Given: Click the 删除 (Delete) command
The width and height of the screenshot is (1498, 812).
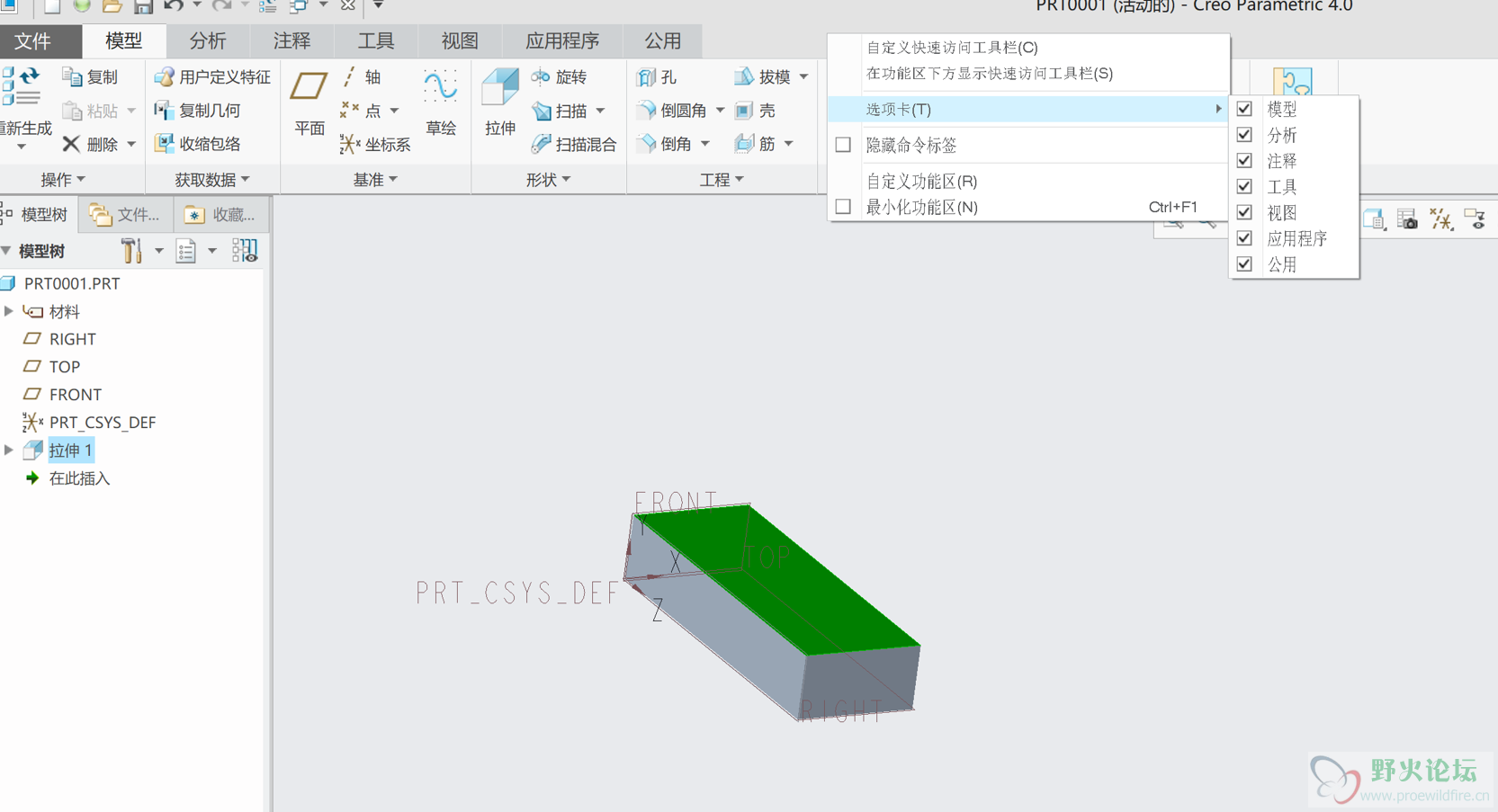Looking at the screenshot, I should click(x=90, y=144).
